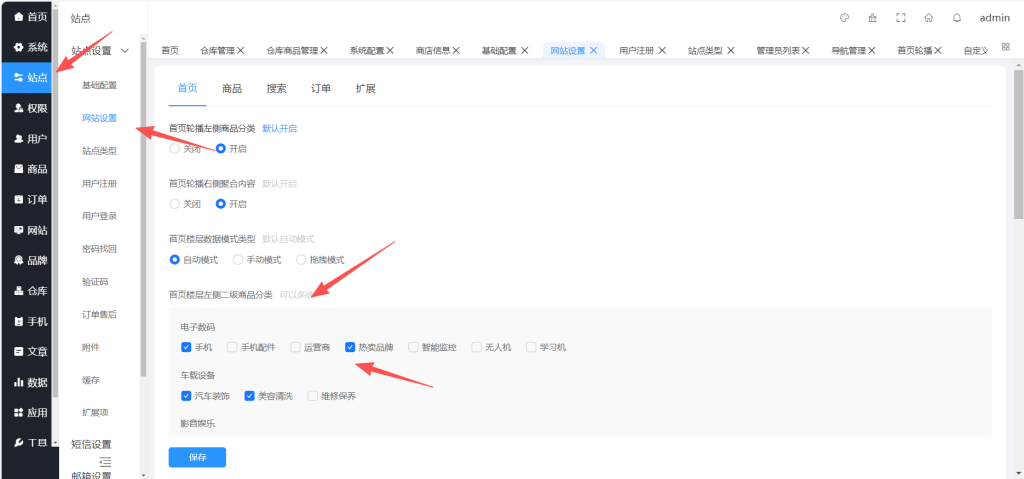
Task: Close the 商店信息 tab
Action: pyautogui.click(x=456, y=50)
